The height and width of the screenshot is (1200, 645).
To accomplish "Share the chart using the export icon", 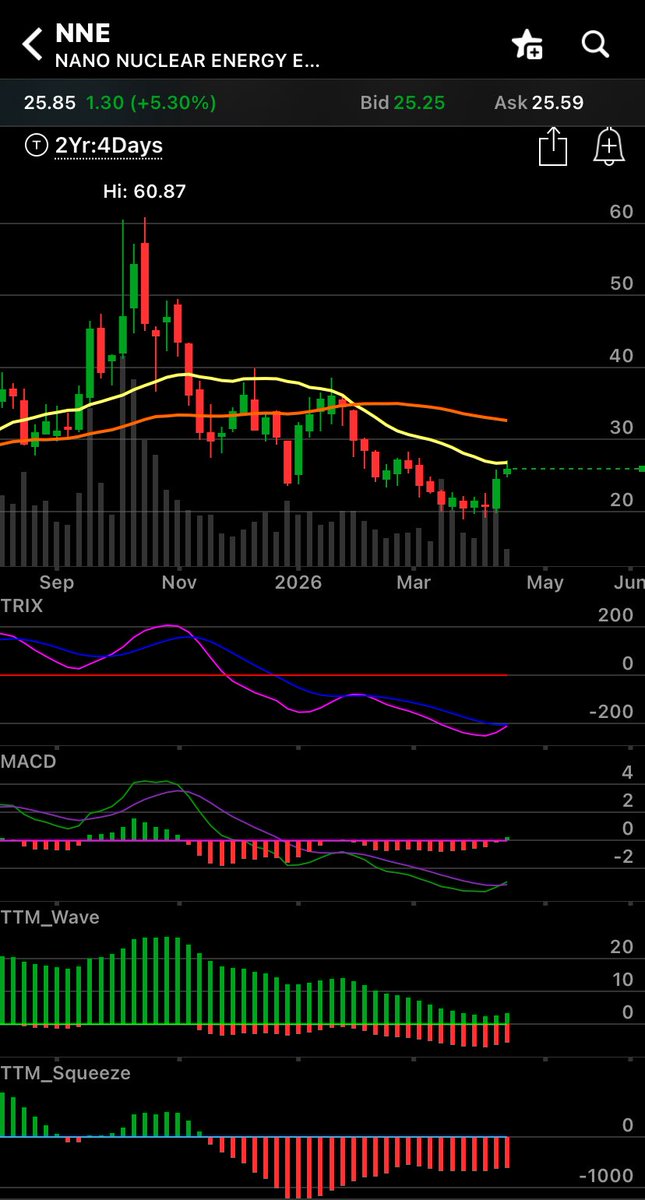I will [x=552, y=147].
